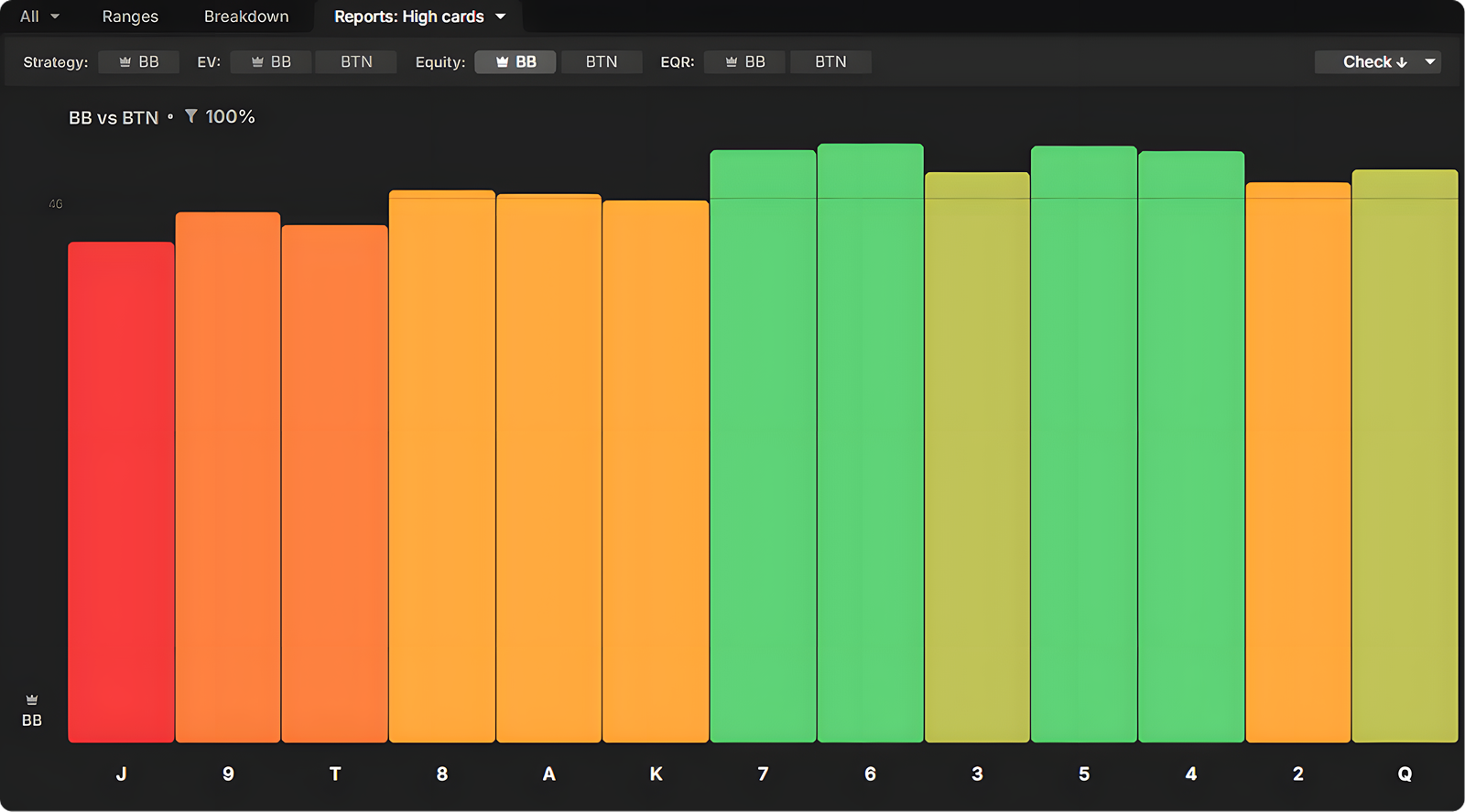Toggle Strategy BB view
This screenshot has width=1465, height=812.
(x=139, y=61)
